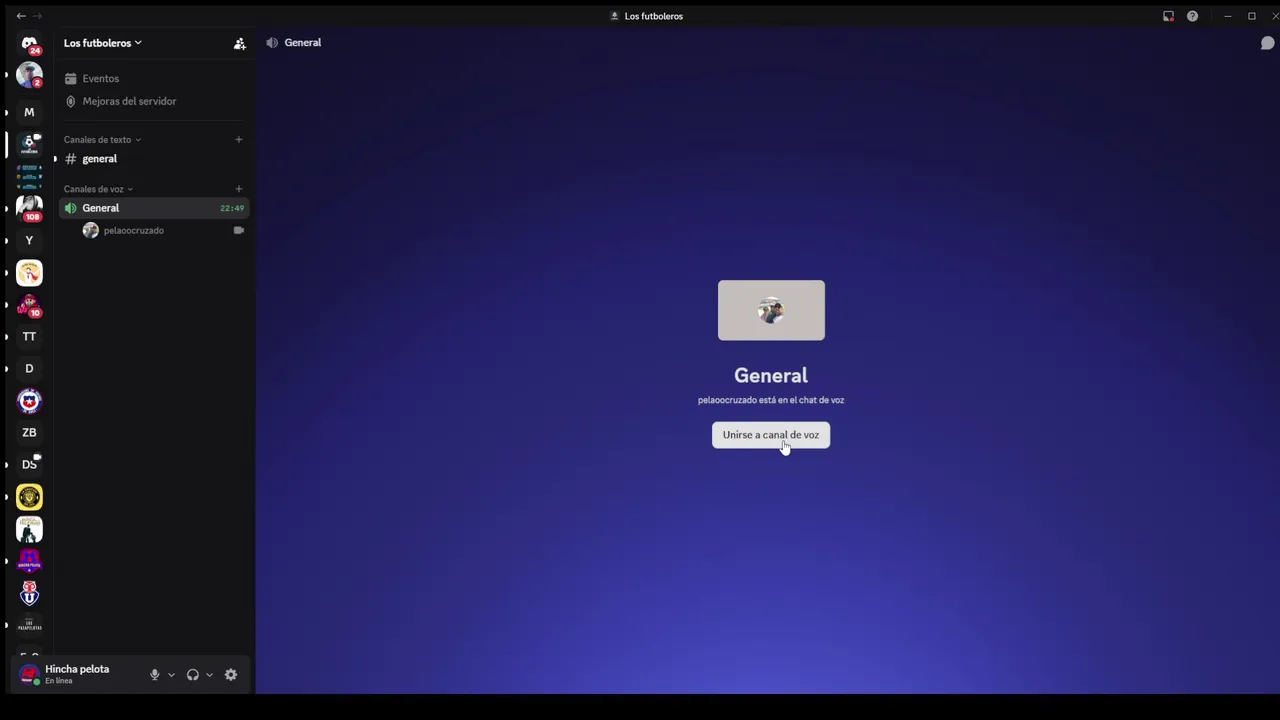Open the server with badge 10
The image size is (1280, 720).
29,304
